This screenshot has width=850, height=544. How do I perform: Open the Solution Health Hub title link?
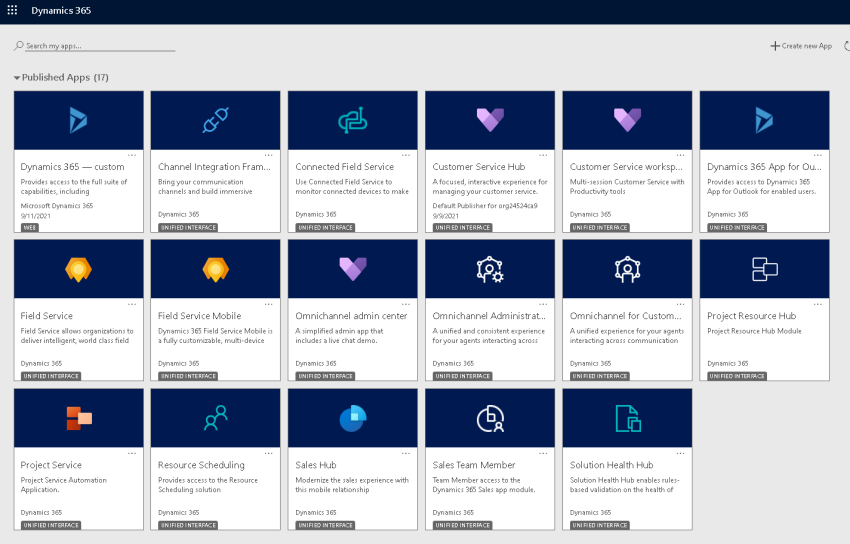[611, 465]
